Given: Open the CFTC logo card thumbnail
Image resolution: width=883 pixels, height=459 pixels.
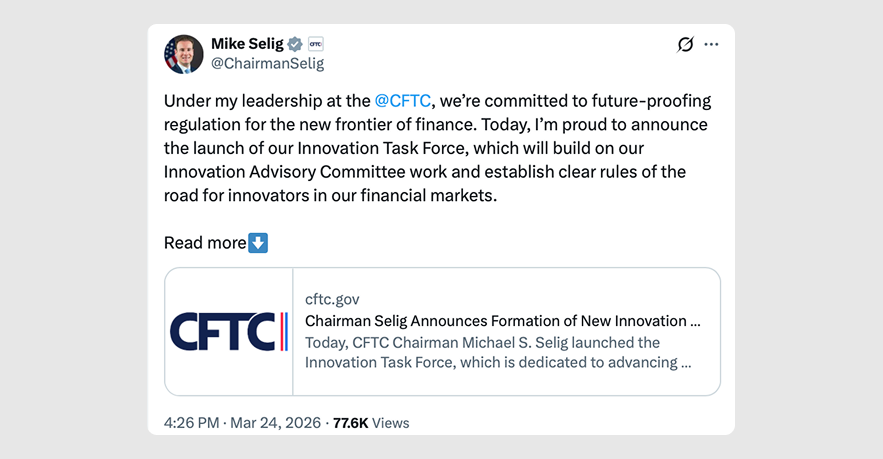Looking at the screenshot, I should [x=229, y=331].
